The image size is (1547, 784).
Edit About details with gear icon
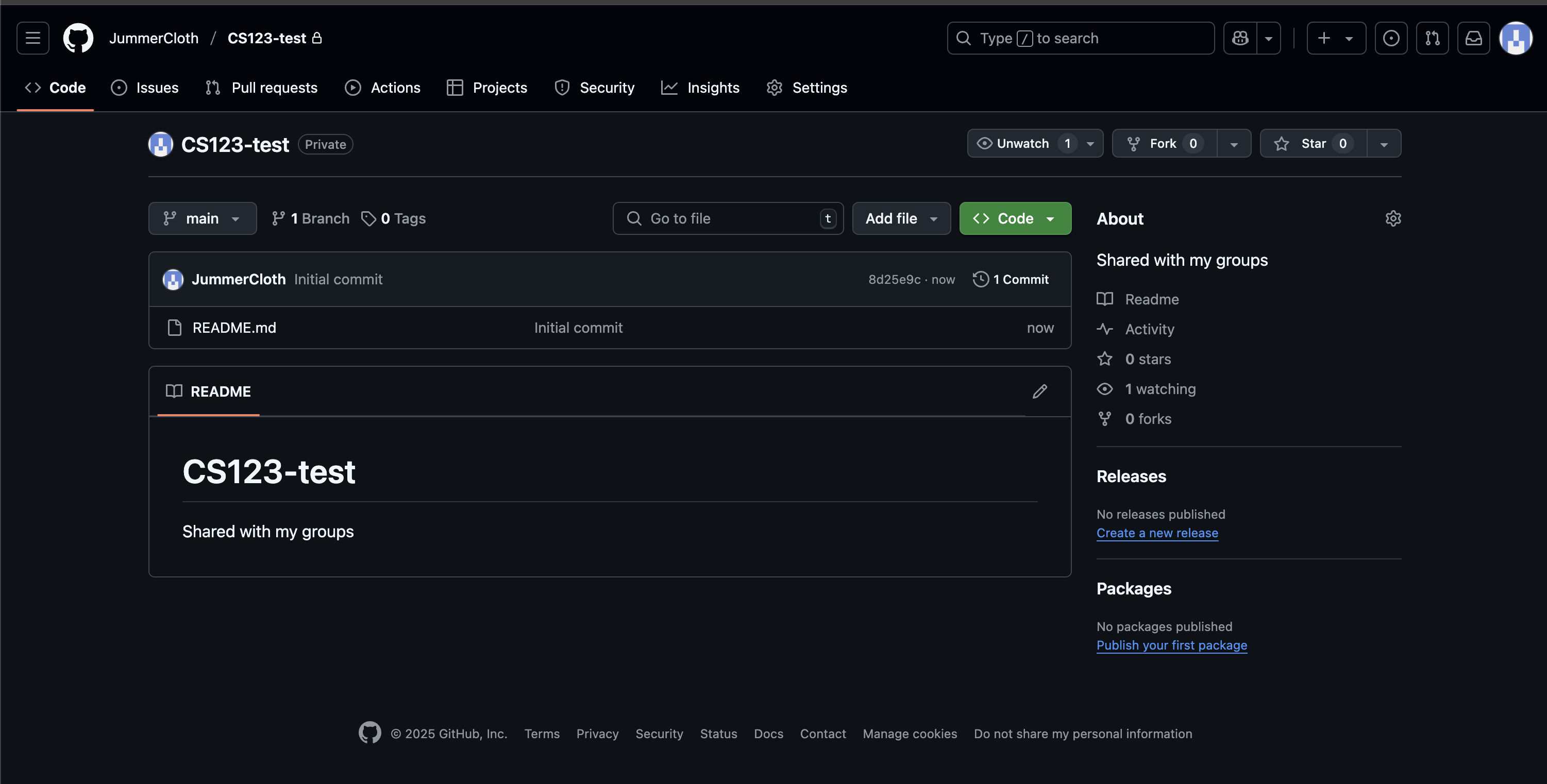pos(1393,218)
